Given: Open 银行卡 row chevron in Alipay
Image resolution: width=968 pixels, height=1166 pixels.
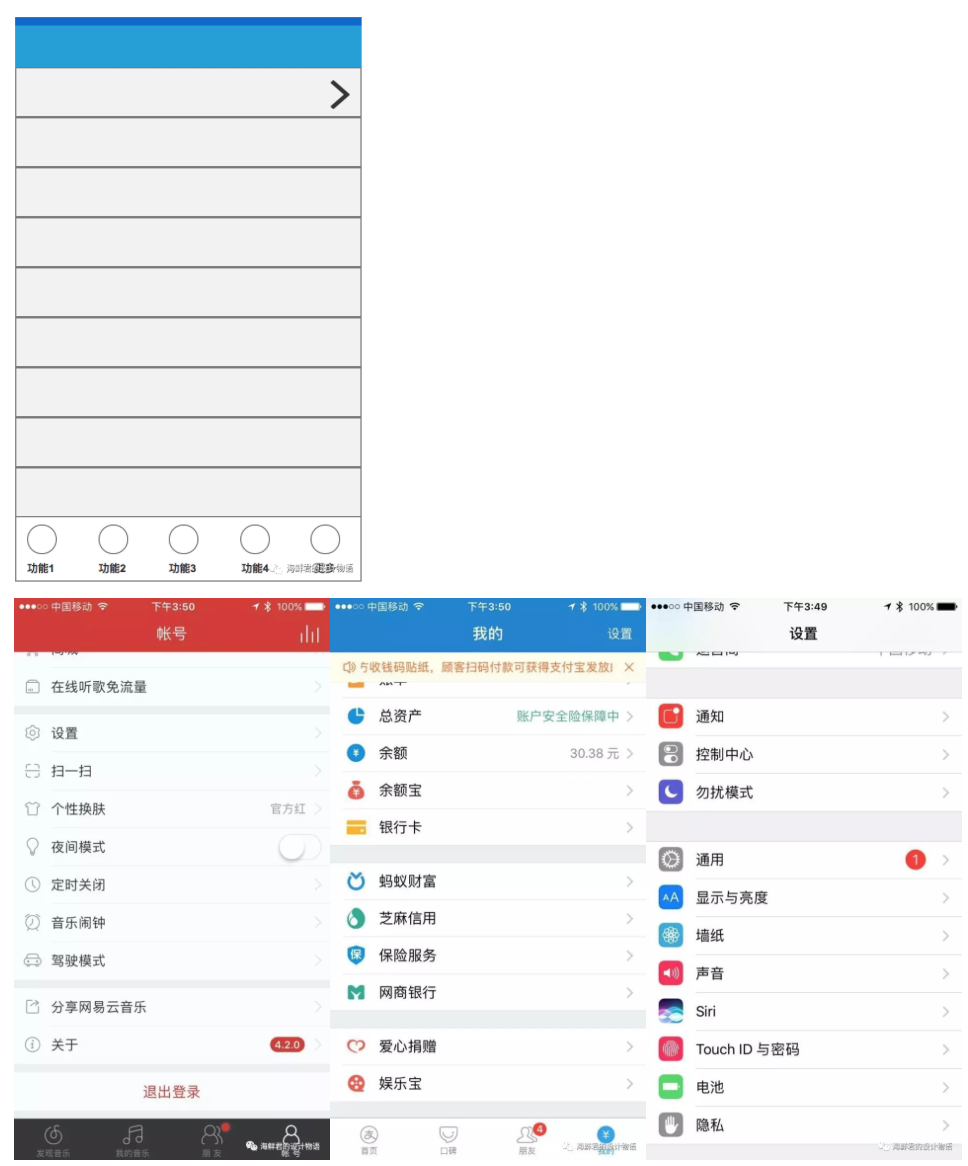Looking at the screenshot, I should coord(630,827).
